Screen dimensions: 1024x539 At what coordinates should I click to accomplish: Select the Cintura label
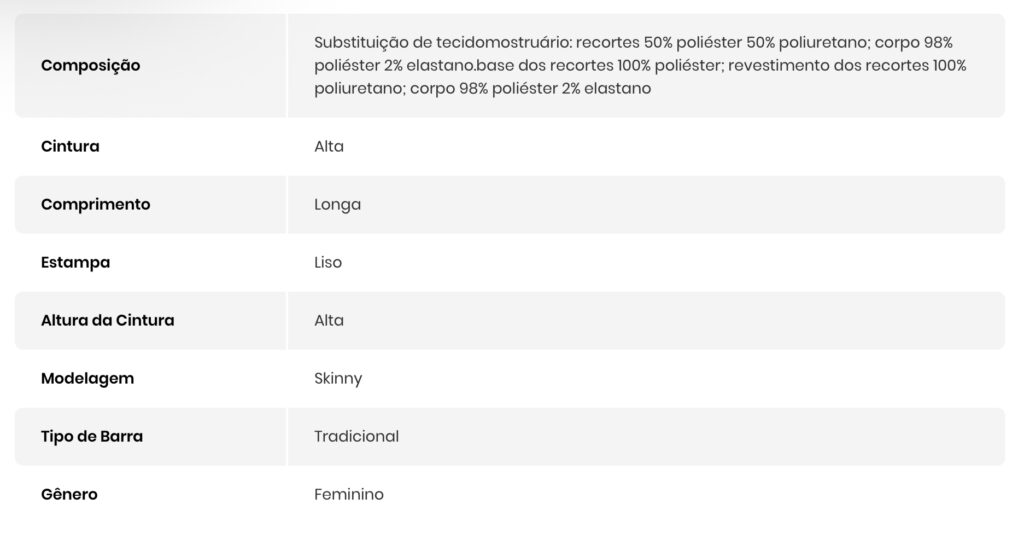(x=70, y=146)
